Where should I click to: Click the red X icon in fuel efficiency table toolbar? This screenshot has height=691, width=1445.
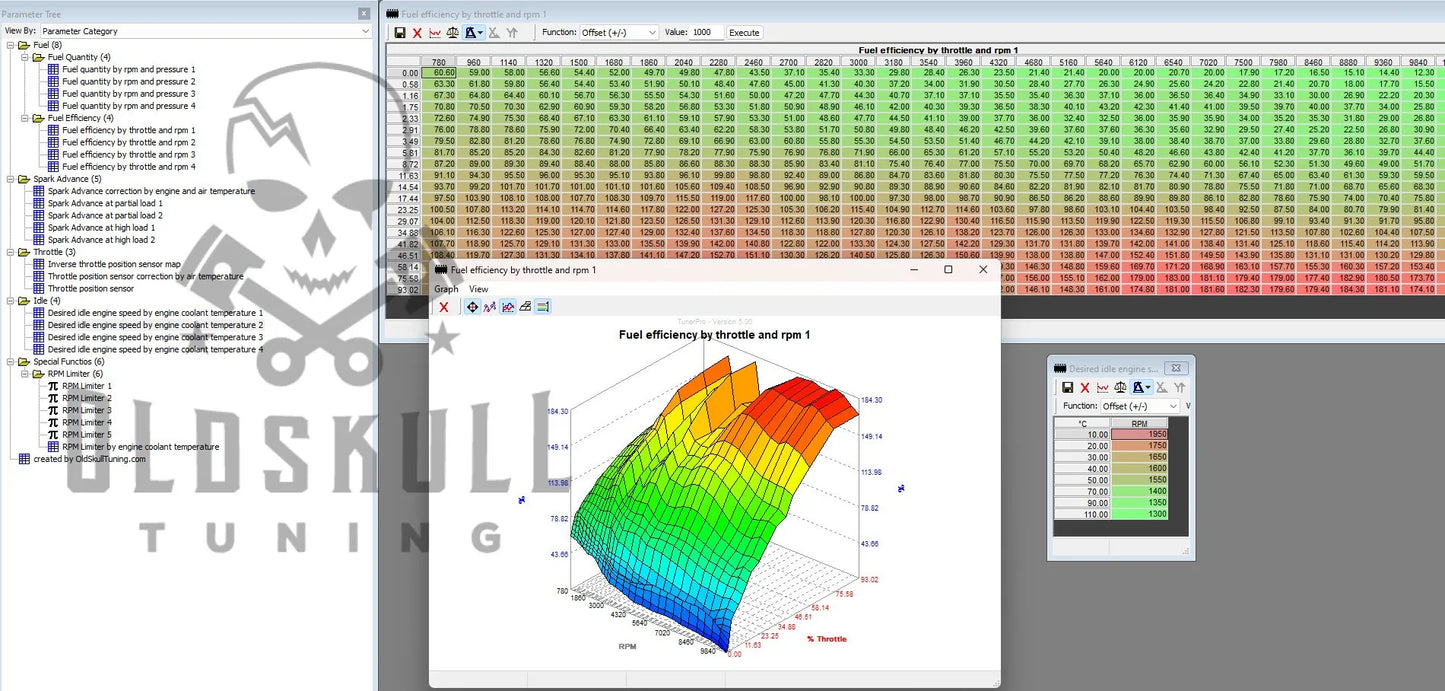[x=418, y=33]
